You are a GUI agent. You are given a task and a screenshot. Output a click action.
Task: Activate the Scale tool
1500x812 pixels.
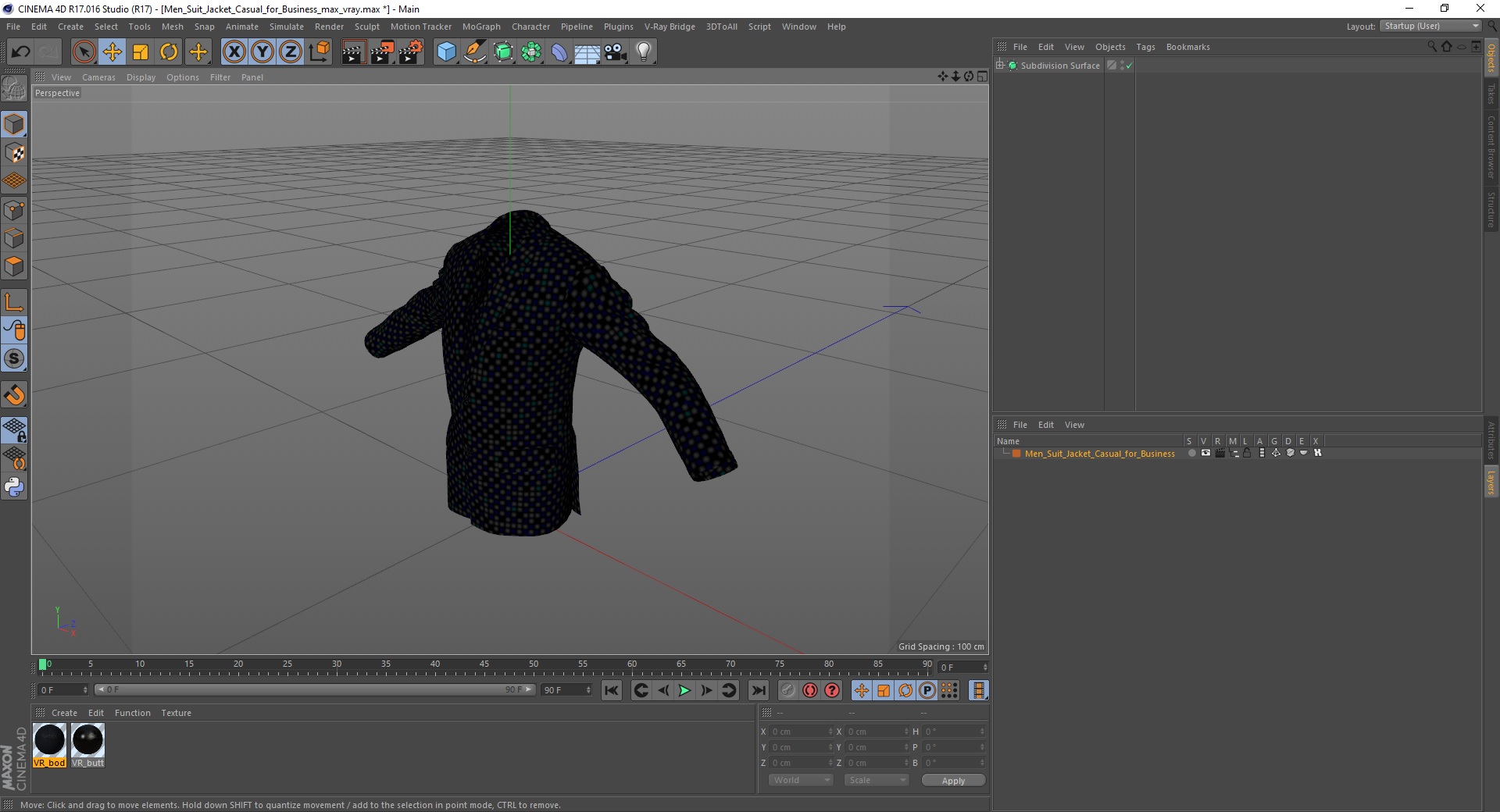(141, 52)
